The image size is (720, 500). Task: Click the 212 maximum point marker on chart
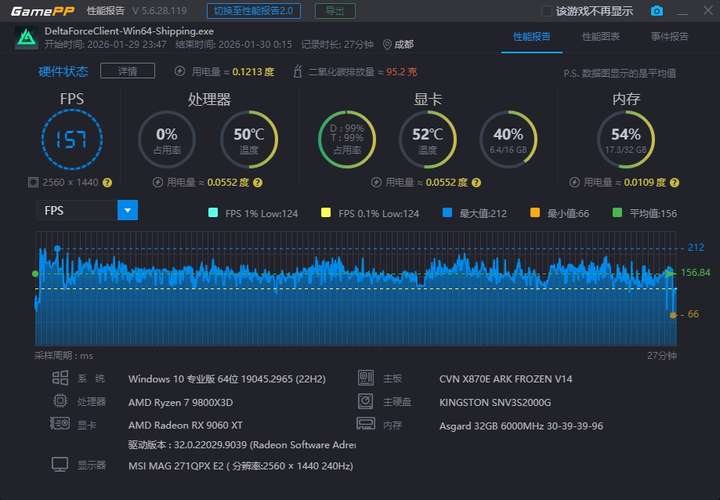tap(57, 248)
